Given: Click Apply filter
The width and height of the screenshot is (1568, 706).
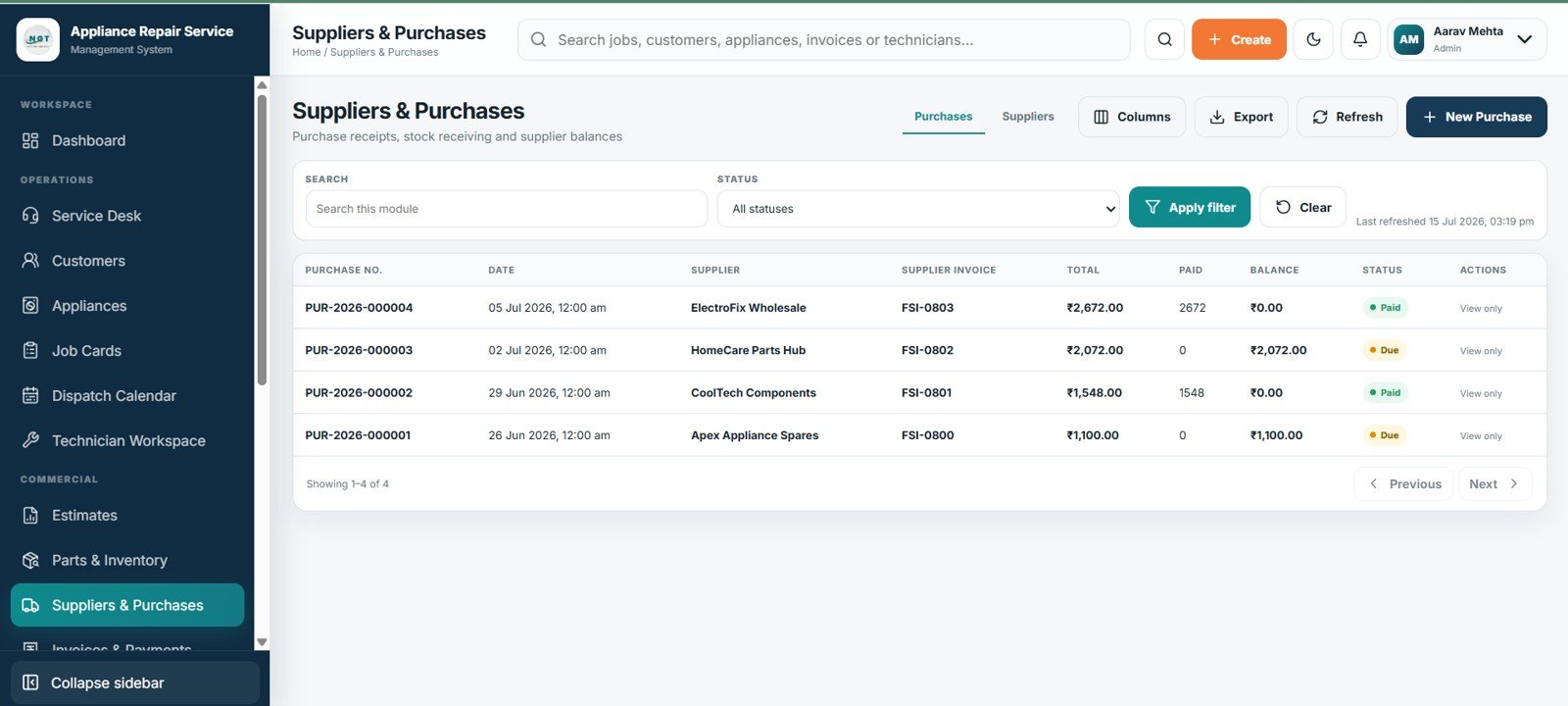Looking at the screenshot, I should [1190, 207].
